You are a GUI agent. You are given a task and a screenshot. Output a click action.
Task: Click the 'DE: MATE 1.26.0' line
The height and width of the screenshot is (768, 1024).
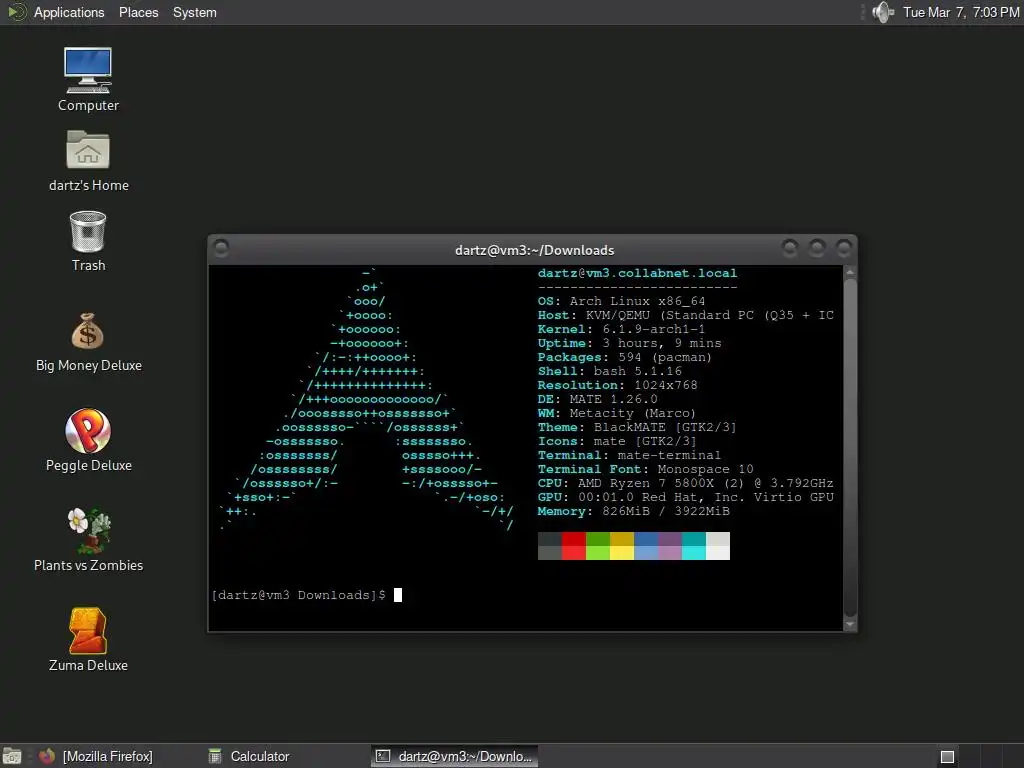pyautogui.click(x=598, y=399)
